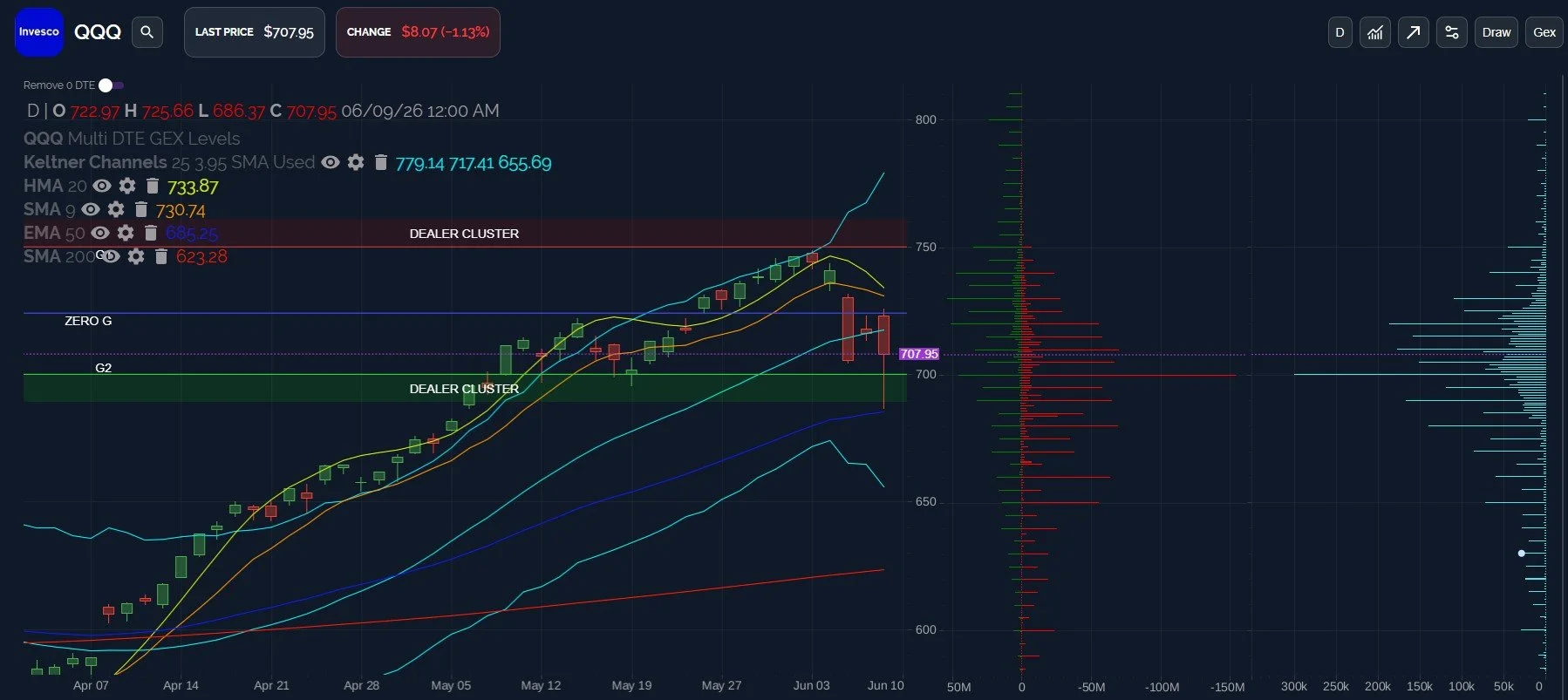This screenshot has width=1568, height=700.
Task: Click the 300k volume axis label
Action: pos(1294,686)
